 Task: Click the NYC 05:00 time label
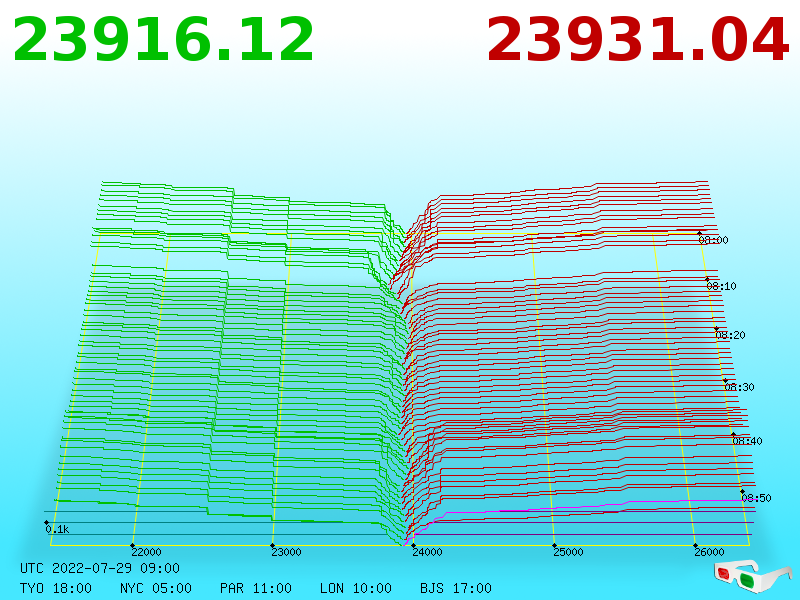[x=156, y=588]
